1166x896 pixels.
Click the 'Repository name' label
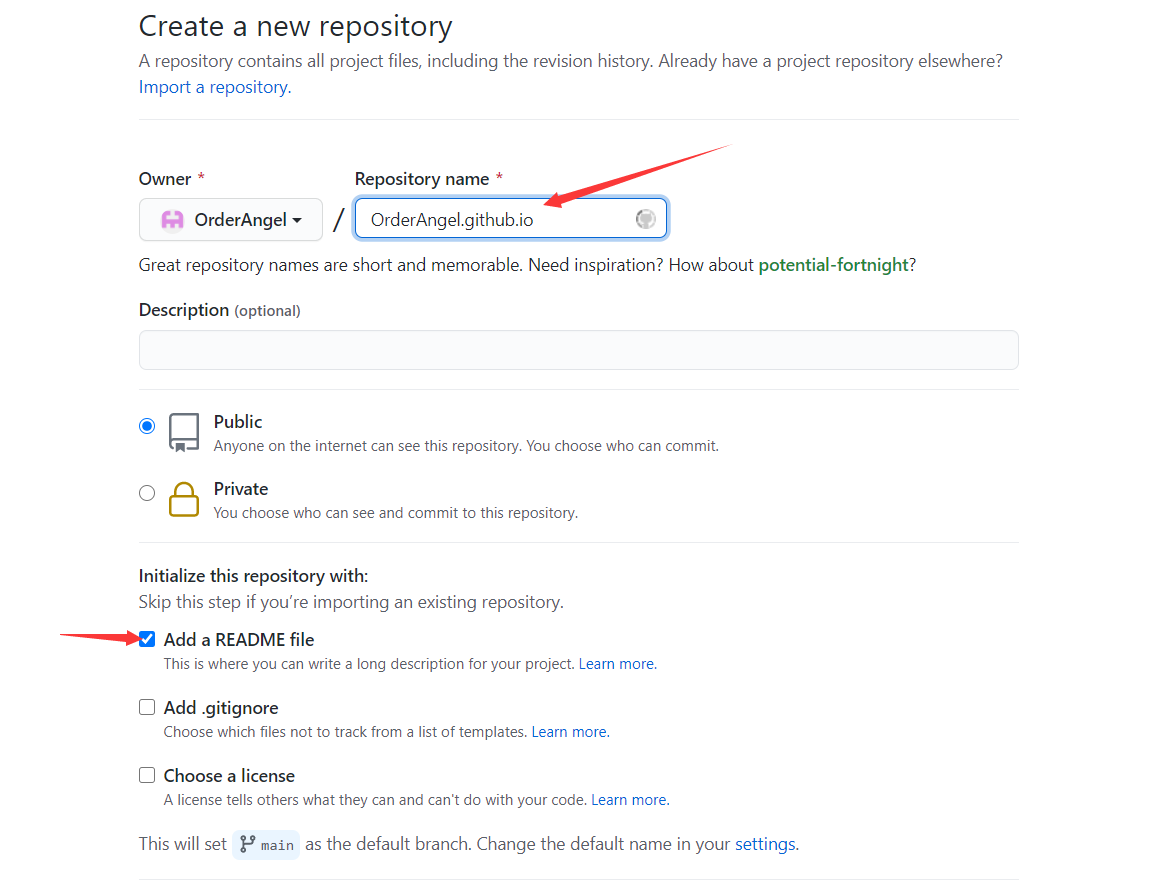click(422, 179)
